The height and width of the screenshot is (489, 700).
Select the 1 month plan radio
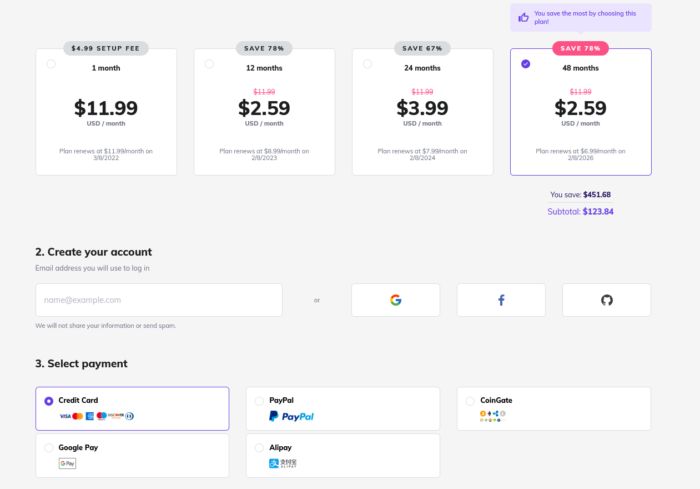click(51, 64)
